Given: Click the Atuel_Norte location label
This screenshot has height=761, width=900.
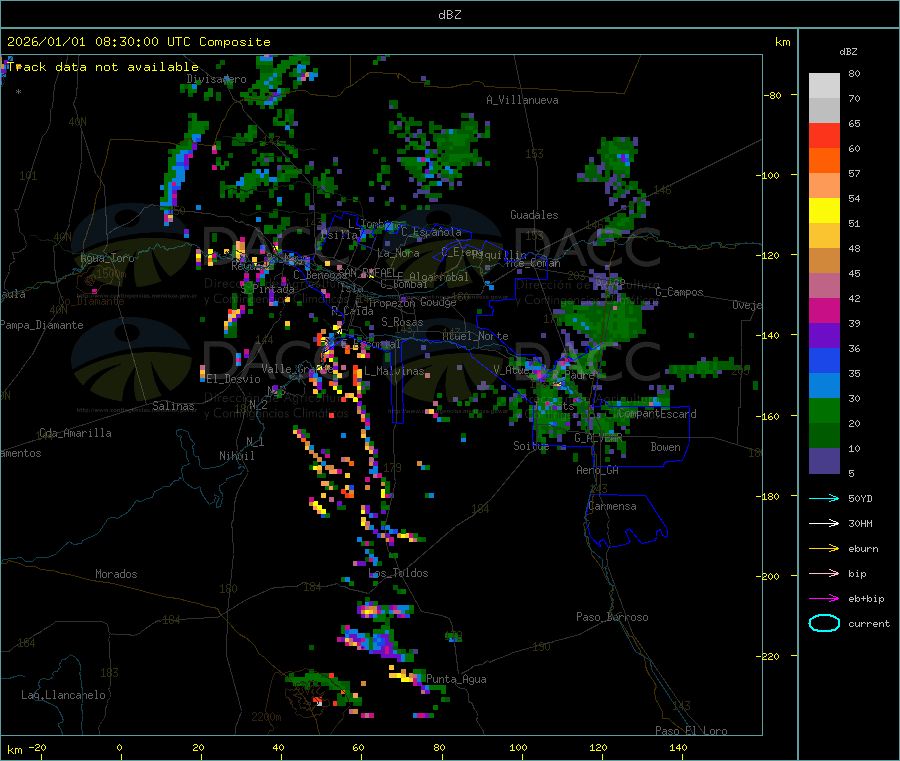Looking at the screenshot, I should click(x=475, y=336).
